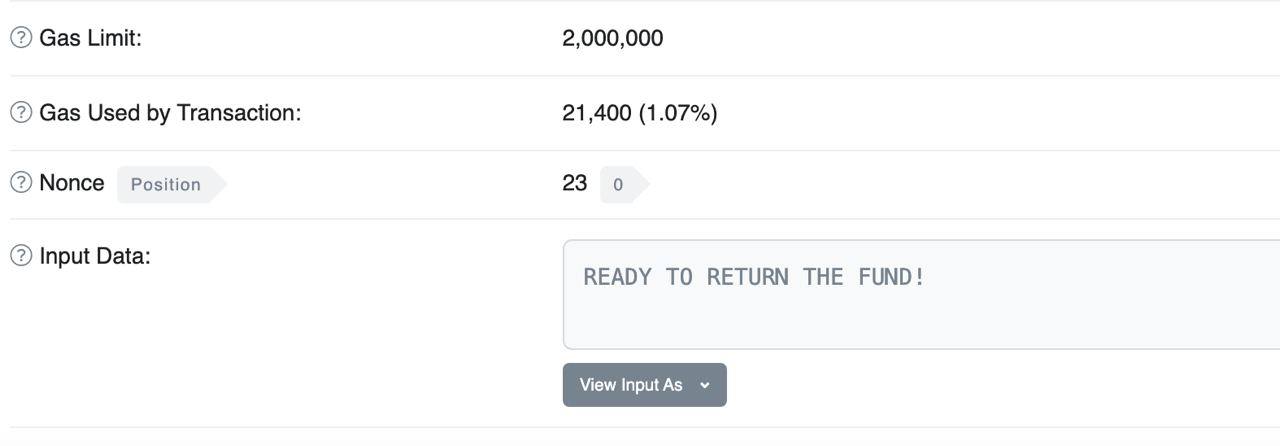Click the help icon beside Gas Limit
The height and width of the screenshot is (446, 1280).
click(21, 38)
